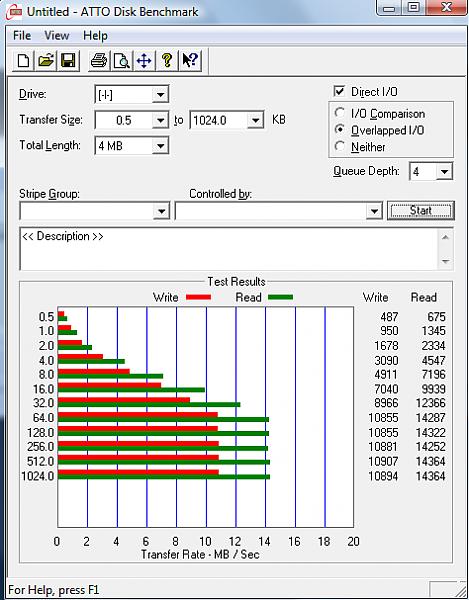
Task: Click the green read bar for 64.0
Action: (x=163, y=419)
